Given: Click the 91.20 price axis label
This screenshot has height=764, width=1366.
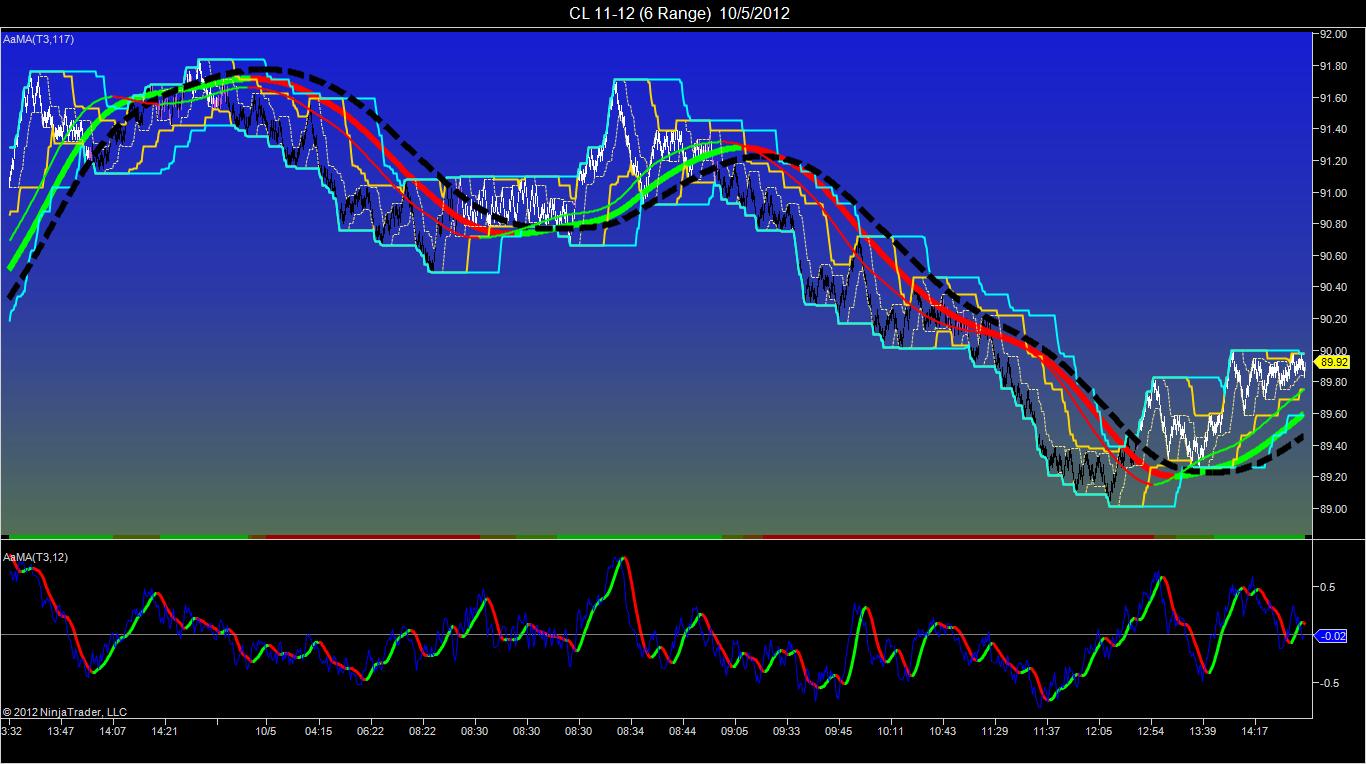Looking at the screenshot, I should 1332,161.
